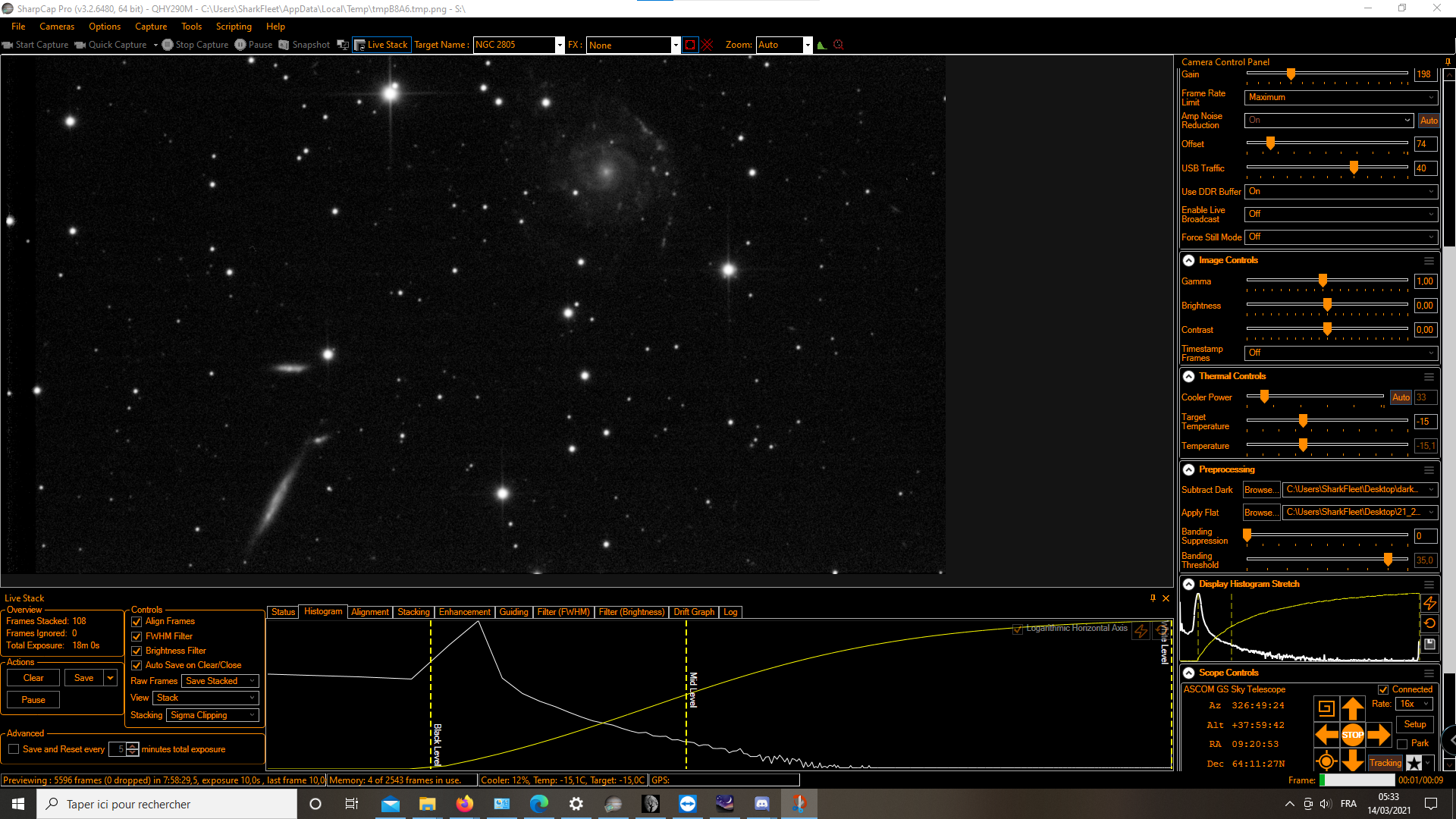
Task: Click the image histogram toolbar icon
Action: point(821,45)
